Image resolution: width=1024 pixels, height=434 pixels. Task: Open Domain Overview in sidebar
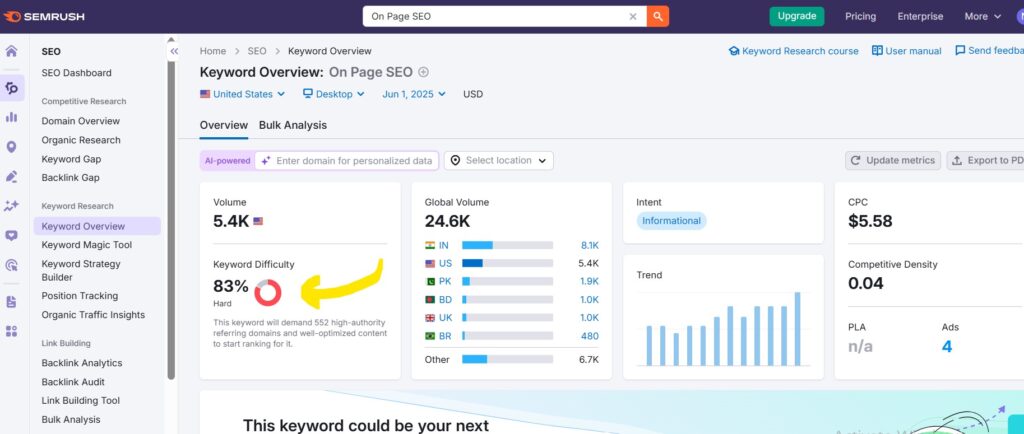coord(81,121)
